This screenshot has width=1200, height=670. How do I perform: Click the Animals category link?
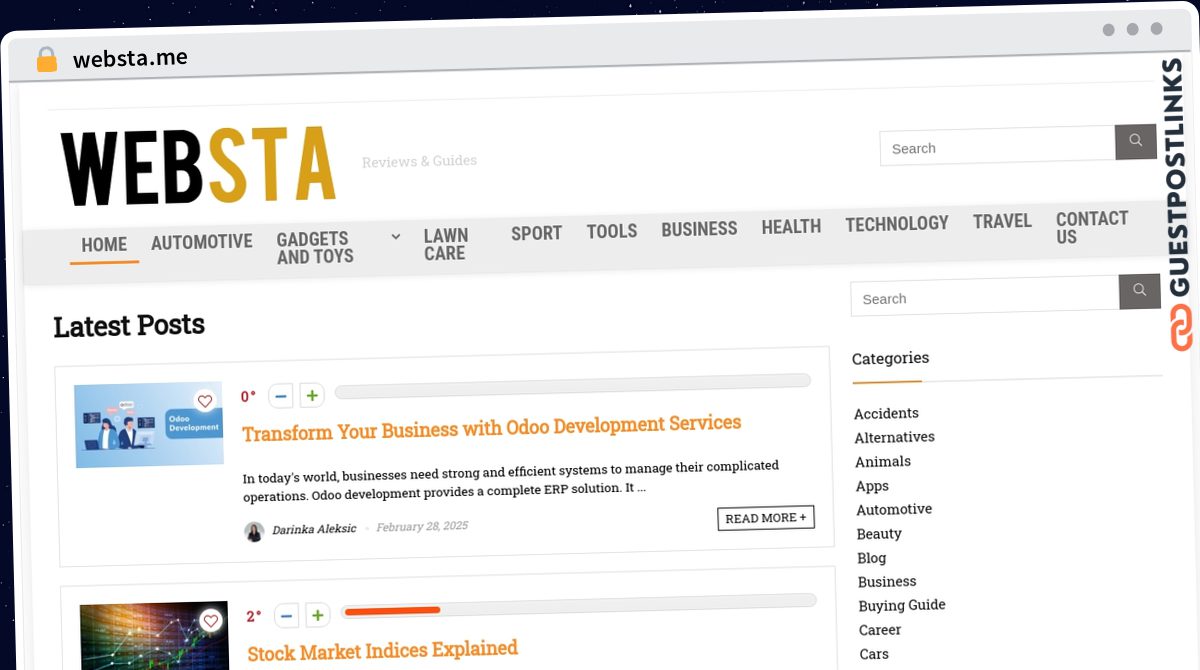click(x=883, y=461)
